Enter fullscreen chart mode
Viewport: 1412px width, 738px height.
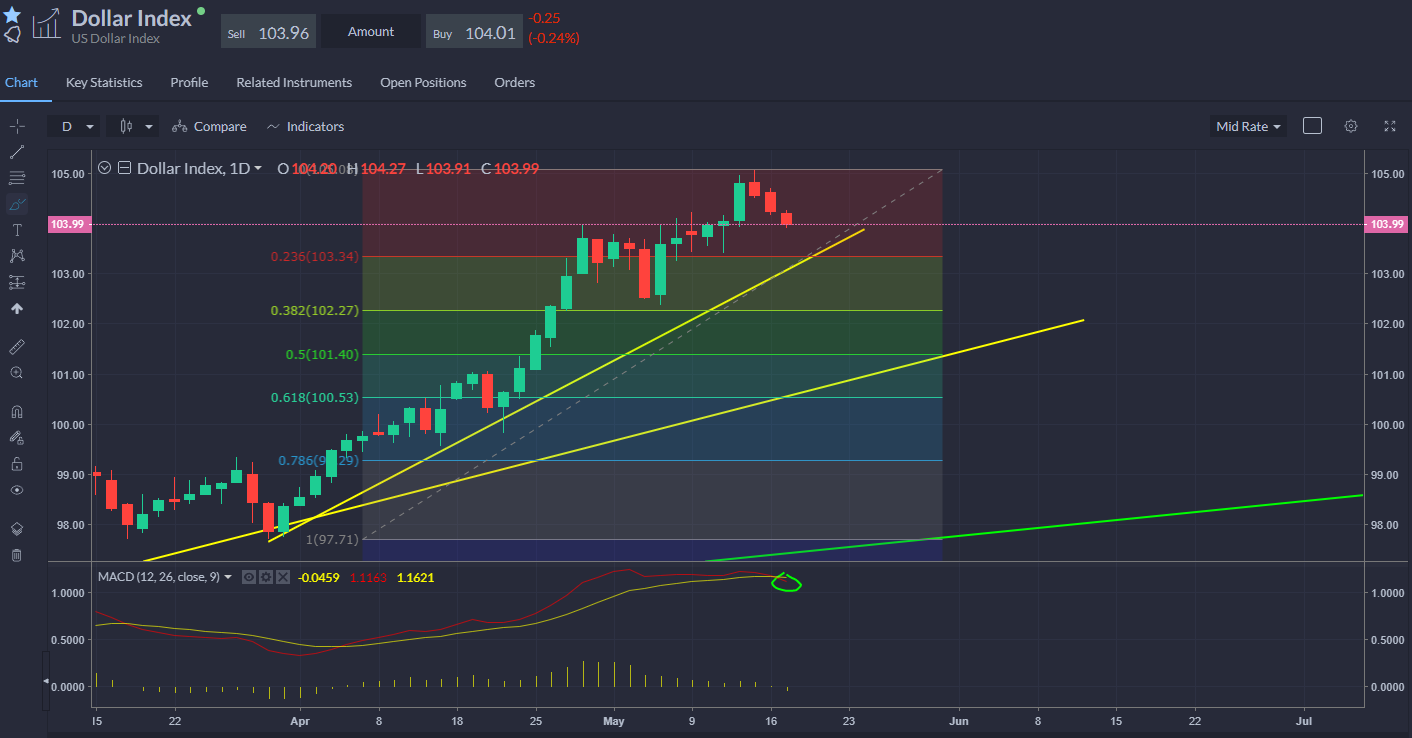point(1389,126)
